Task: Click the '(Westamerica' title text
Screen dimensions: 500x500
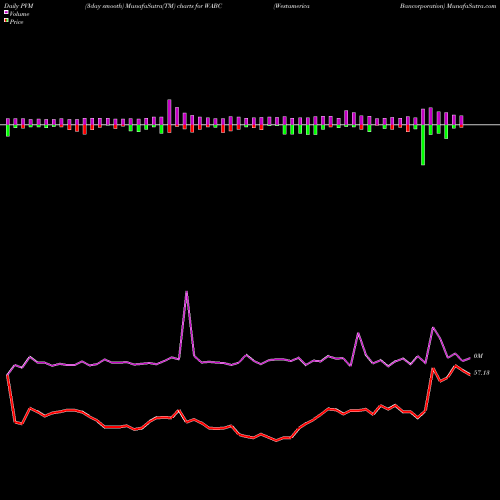Action: 291,6
